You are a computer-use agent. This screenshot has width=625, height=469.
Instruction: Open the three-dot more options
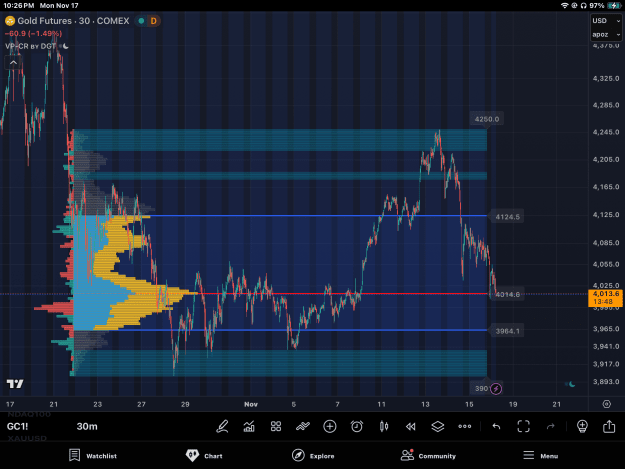pyautogui.click(x=465, y=426)
